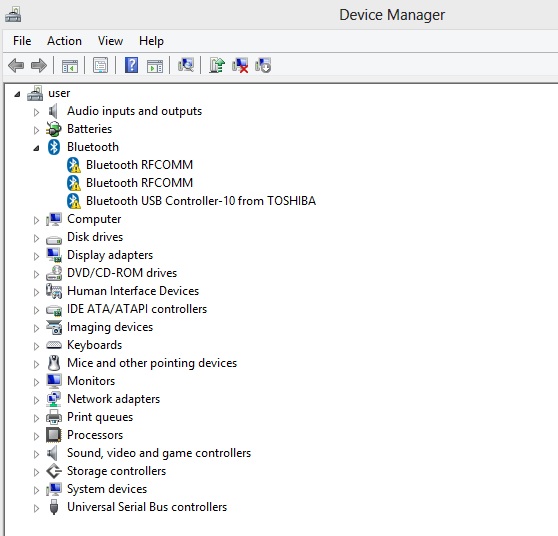Image resolution: width=558 pixels, height=536 pixels.
Task: Click the Disable device down-arrow icon
Action: 263,65
